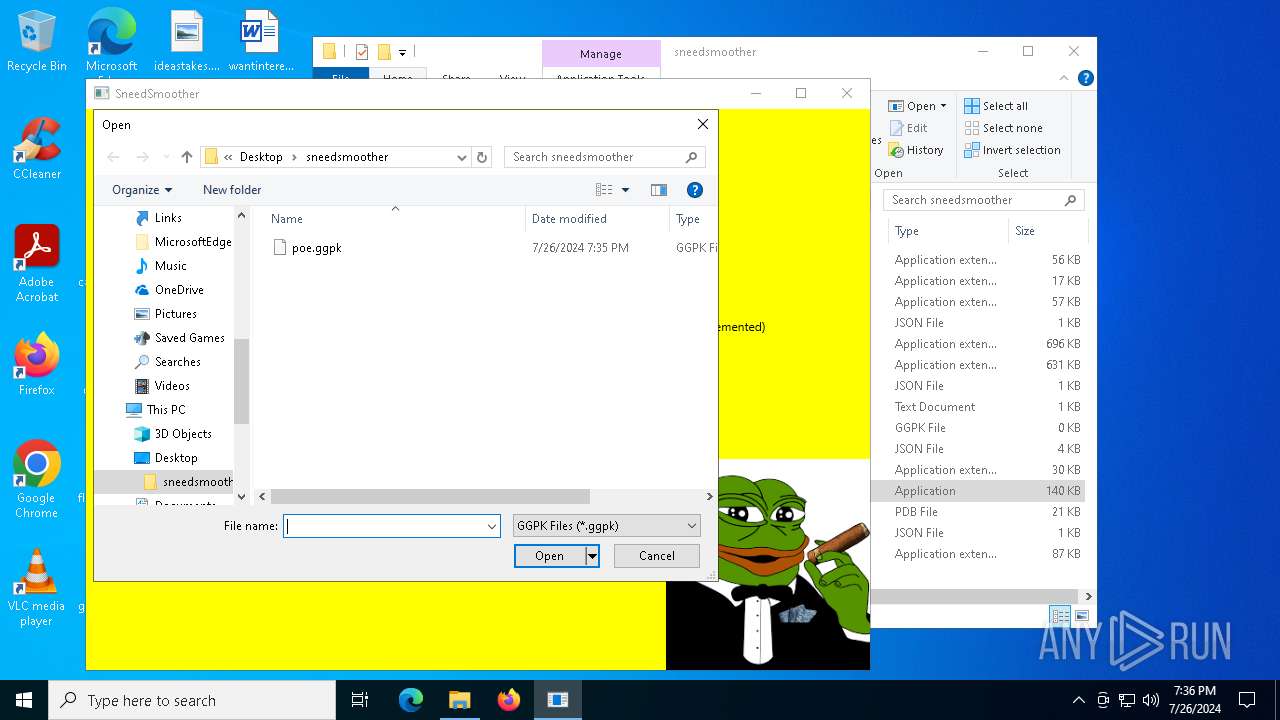Change view layout icon in the Open dialog
This screenshot has width=1280, height=720.
tap(604, 190)
